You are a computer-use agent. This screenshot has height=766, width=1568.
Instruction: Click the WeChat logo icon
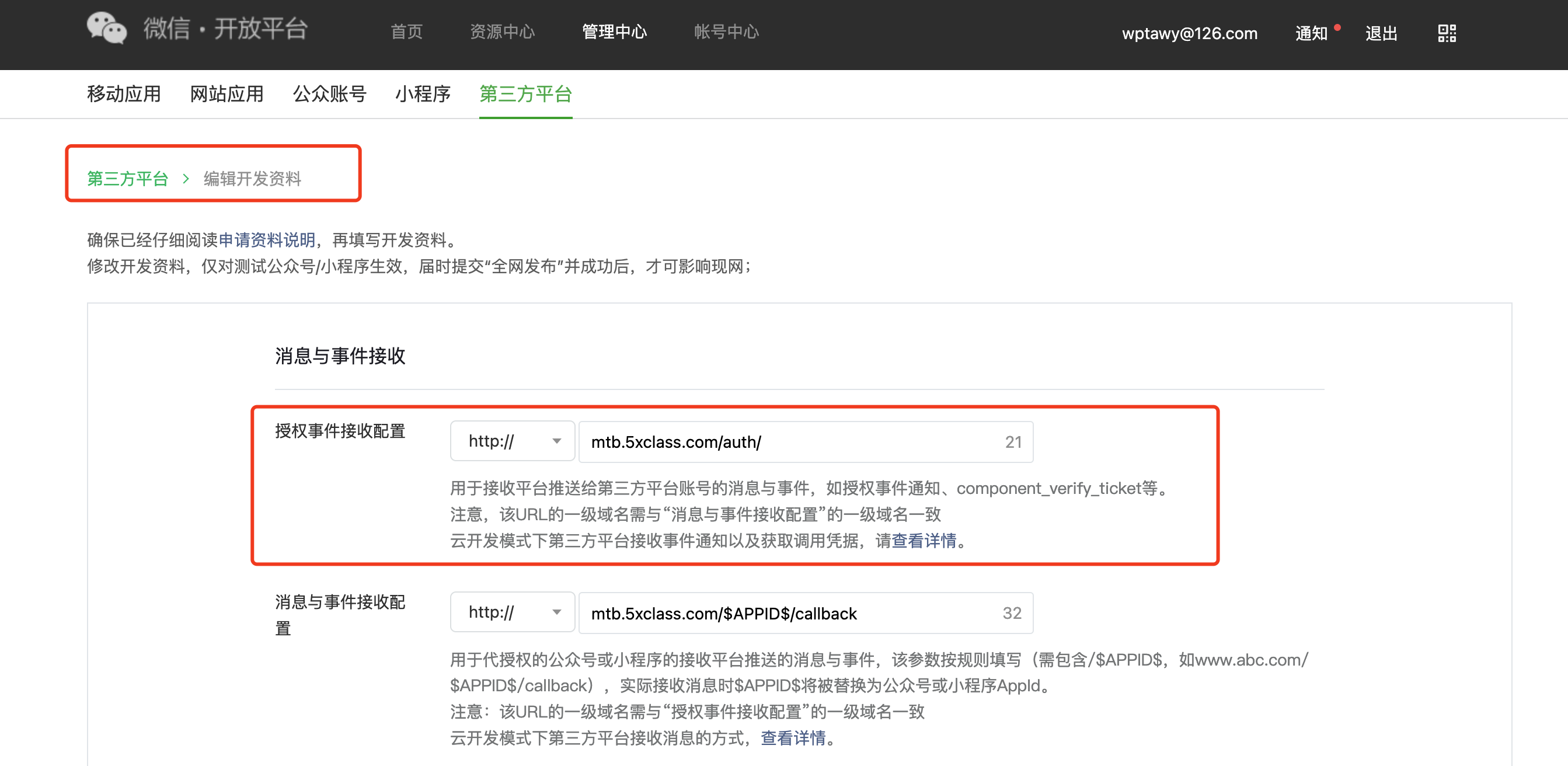coord(106,29)
